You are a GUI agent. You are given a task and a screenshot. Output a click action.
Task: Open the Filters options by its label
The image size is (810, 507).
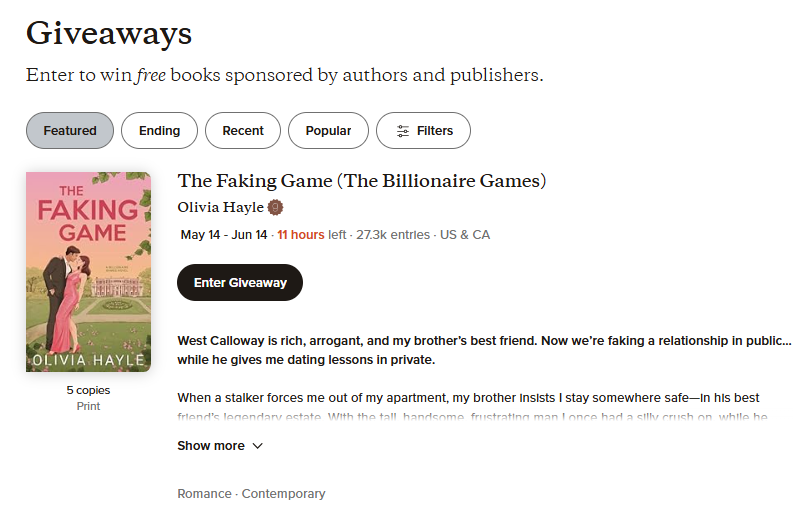click(x=434, y=131)
